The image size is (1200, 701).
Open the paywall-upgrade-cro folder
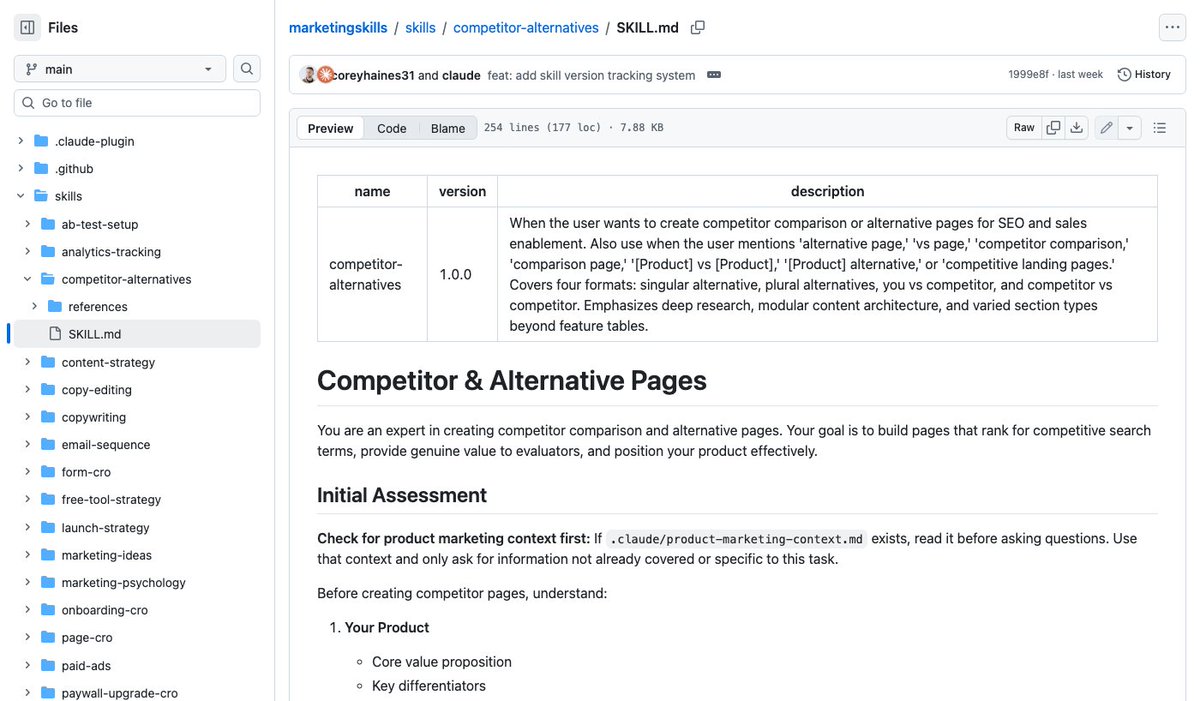[120, 692]
